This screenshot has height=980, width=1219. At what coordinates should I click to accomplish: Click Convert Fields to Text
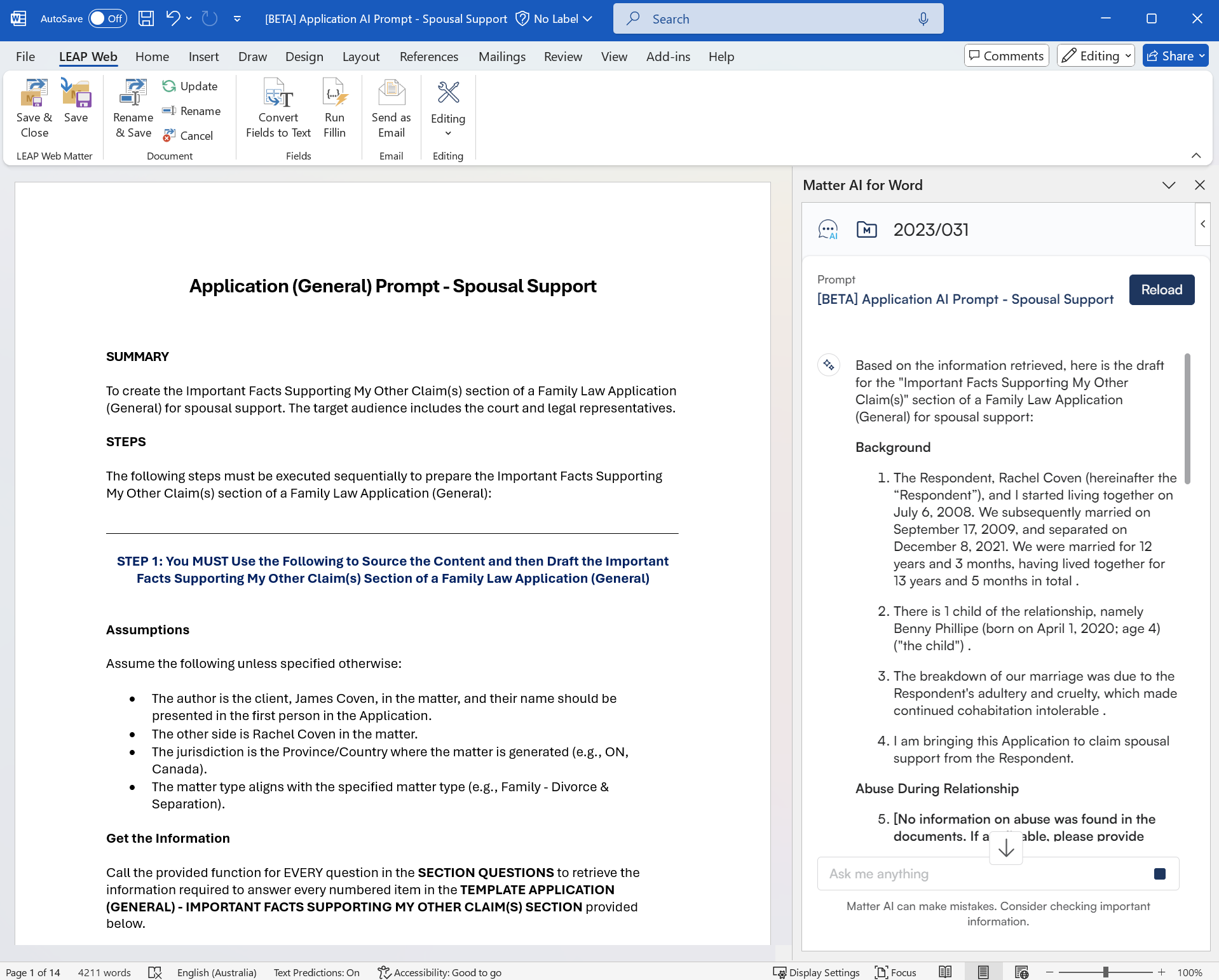[x=278, y=107]
